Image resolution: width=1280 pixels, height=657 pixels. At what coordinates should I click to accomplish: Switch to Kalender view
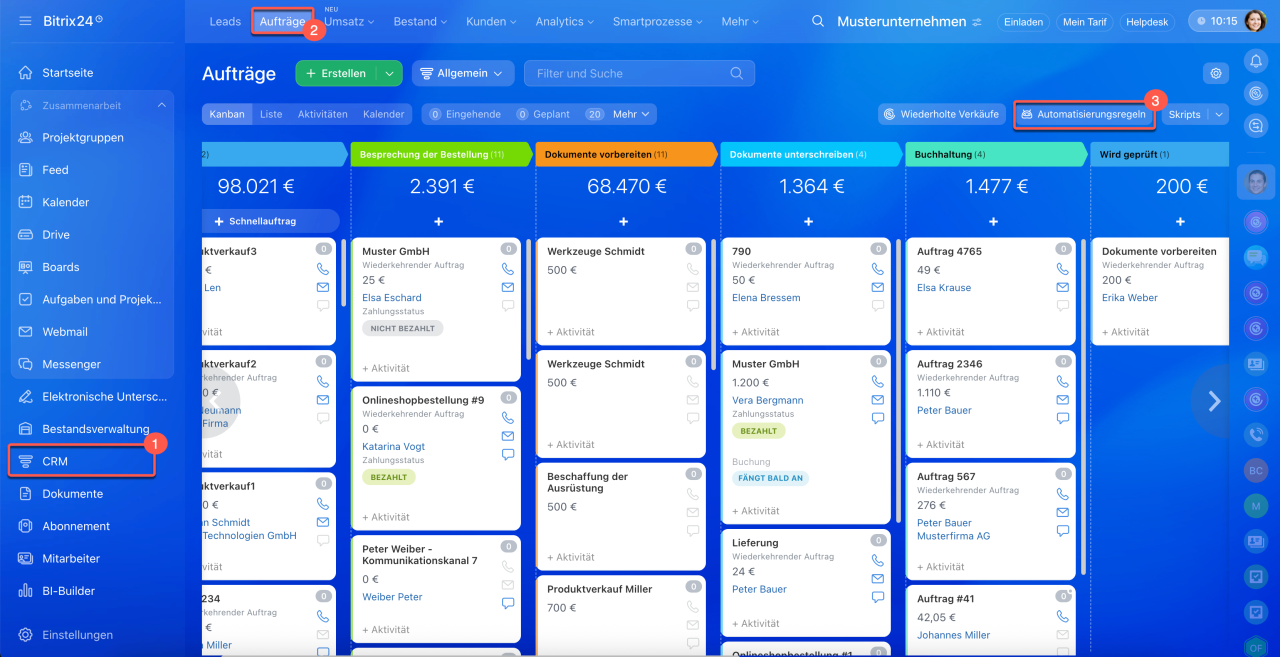pyautogui.click(x=384, y=114)
